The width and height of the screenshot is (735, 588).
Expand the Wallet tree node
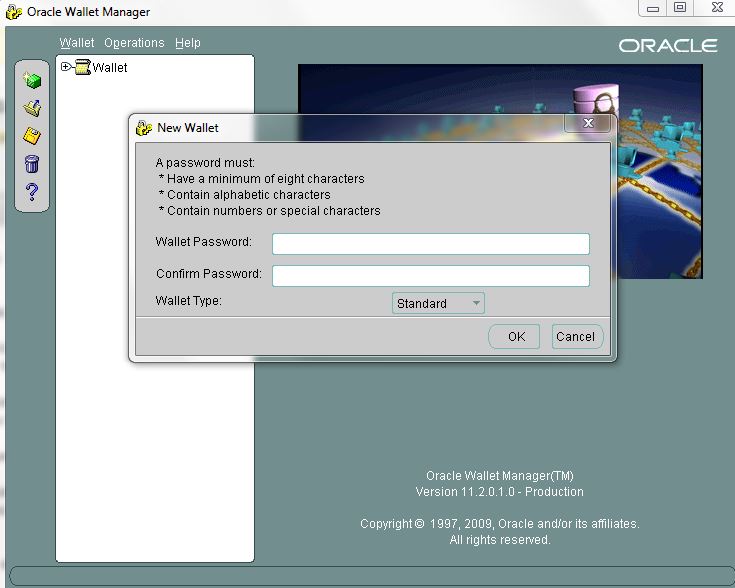tap(65, 67)
